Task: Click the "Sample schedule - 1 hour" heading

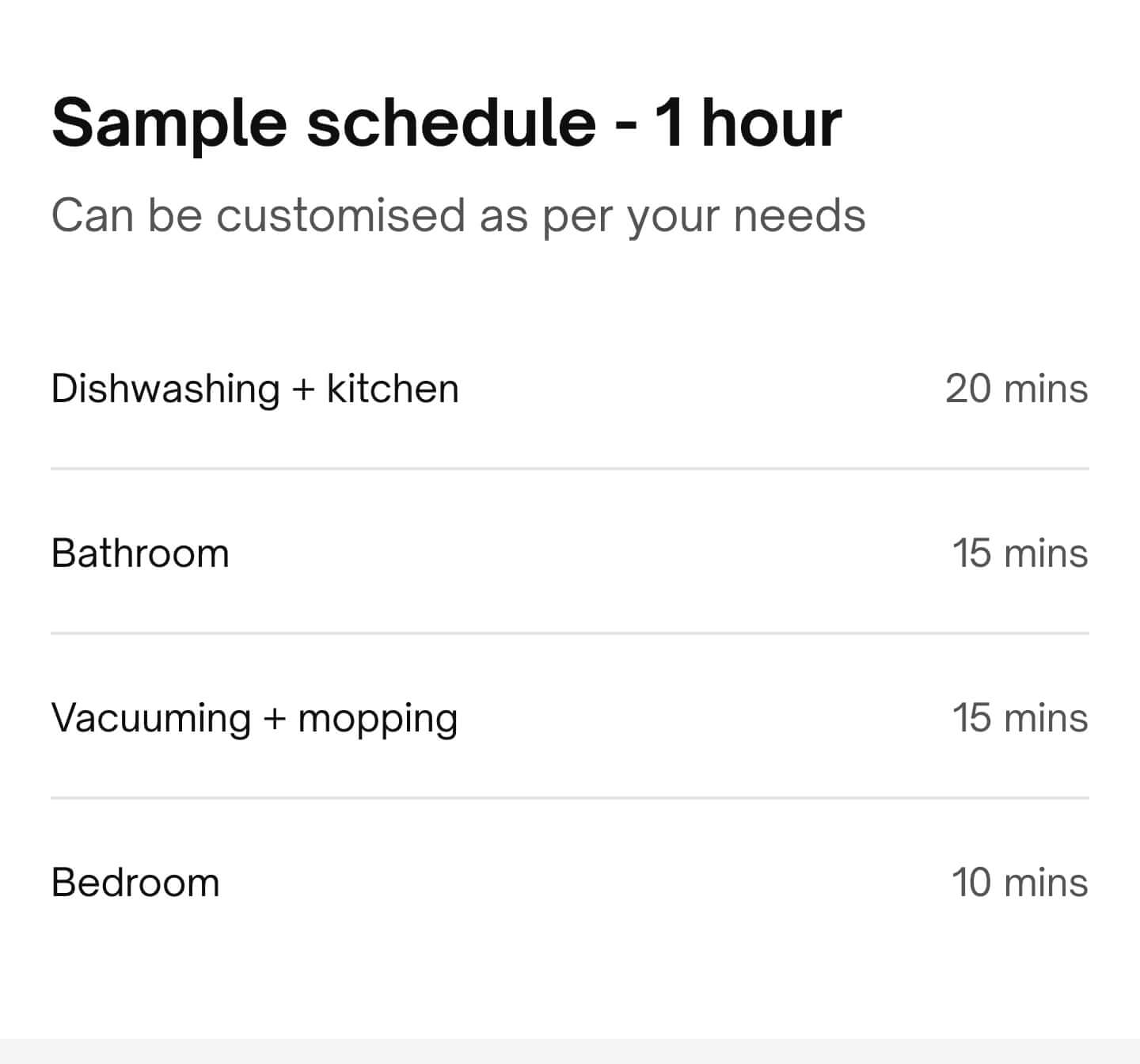Action: pos(446,123)
